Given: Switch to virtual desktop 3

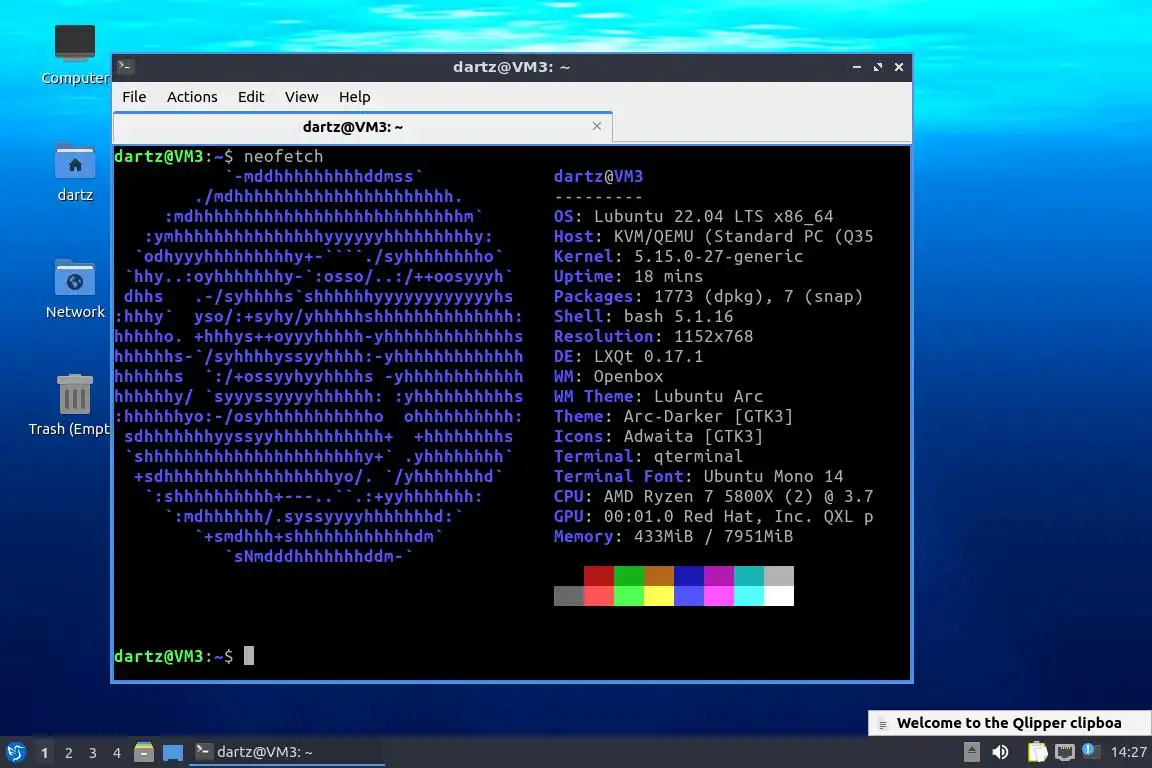Looking at the screenshot, I should pyautogui.click(x=93, y=753).
